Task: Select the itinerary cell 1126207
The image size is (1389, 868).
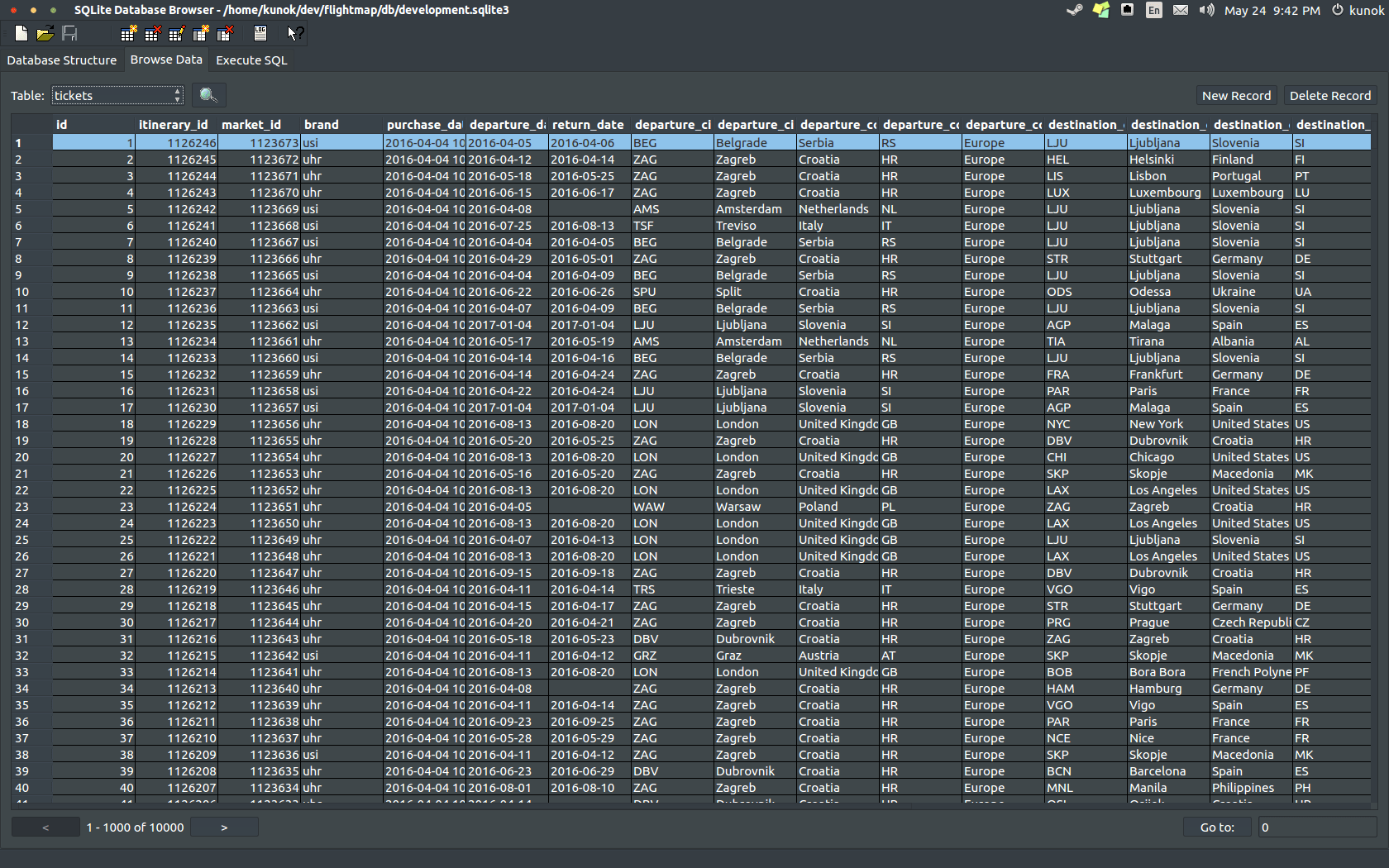Action: point(177,788)
